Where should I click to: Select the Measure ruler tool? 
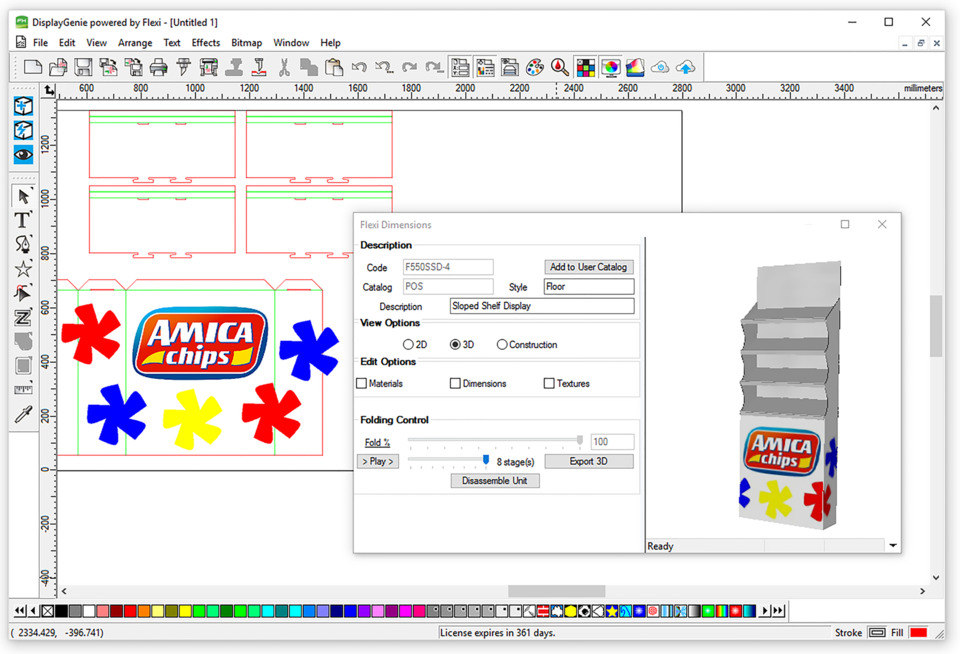tap(23, 390)
